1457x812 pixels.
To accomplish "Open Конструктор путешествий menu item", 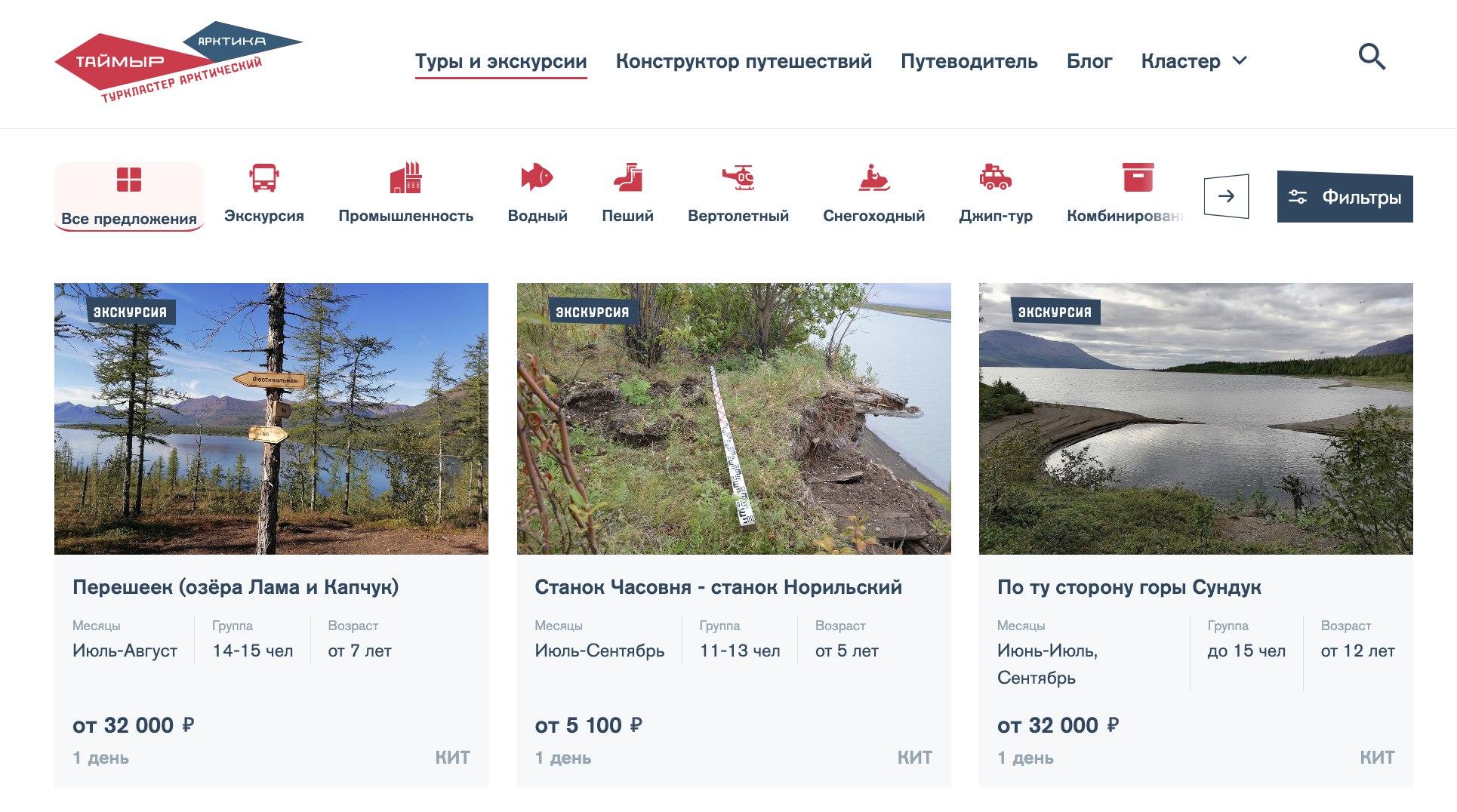I will pyautogui.click(x=744, y=61).
